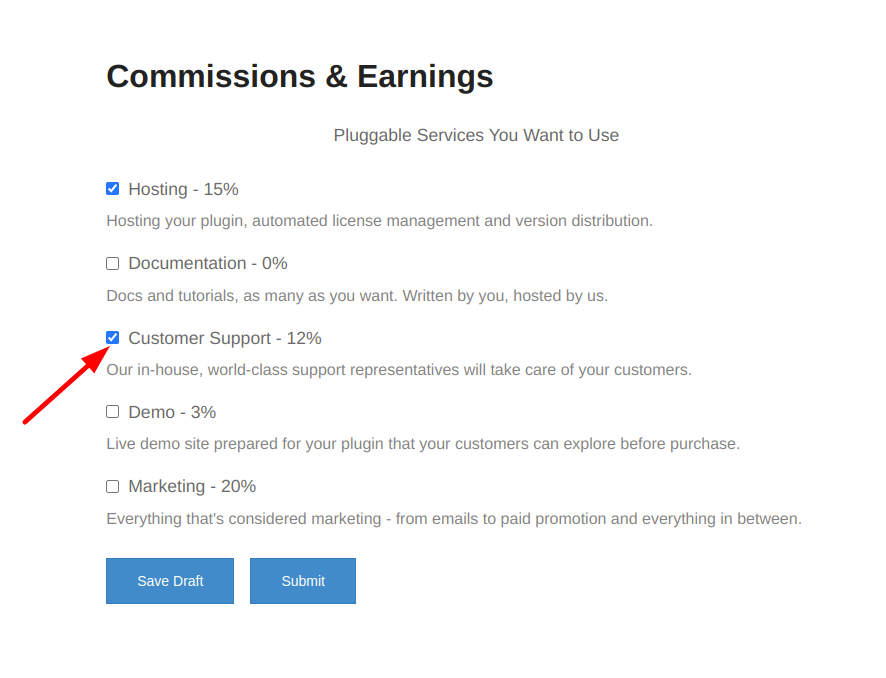Click the 'Customer Support - 12%' label text

tap(225, 338)
